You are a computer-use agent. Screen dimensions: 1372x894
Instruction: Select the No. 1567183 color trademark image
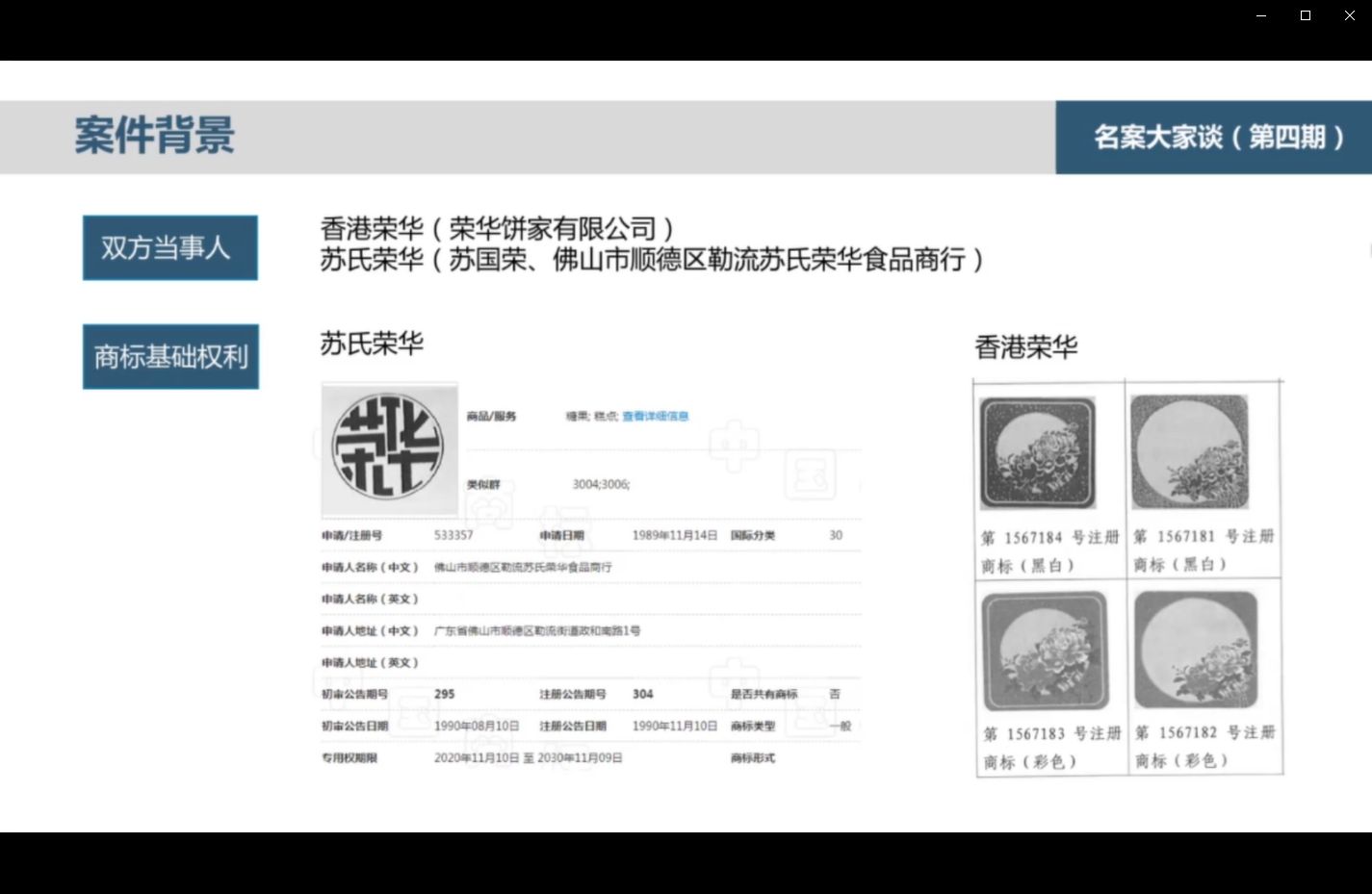[x=1045, y=651]
